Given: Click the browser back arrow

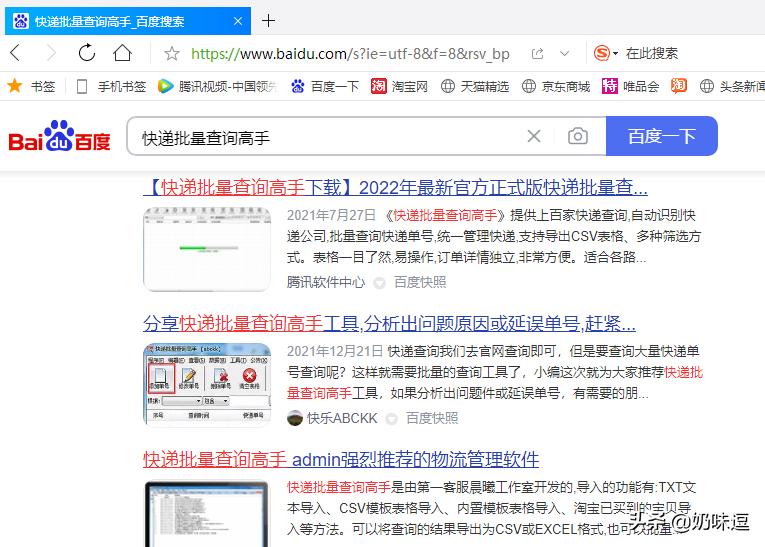Looking at the screenshot, I should coord(15,53).
